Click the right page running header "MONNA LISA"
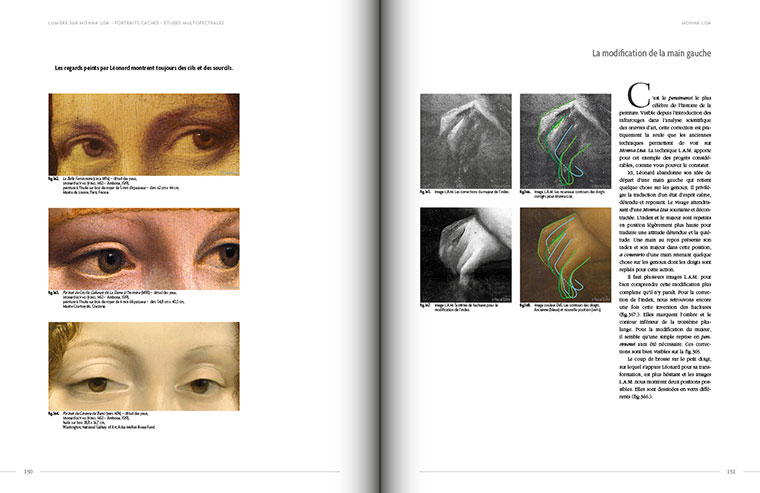Viewport: 760px width, 493px height. pos(696,23)
